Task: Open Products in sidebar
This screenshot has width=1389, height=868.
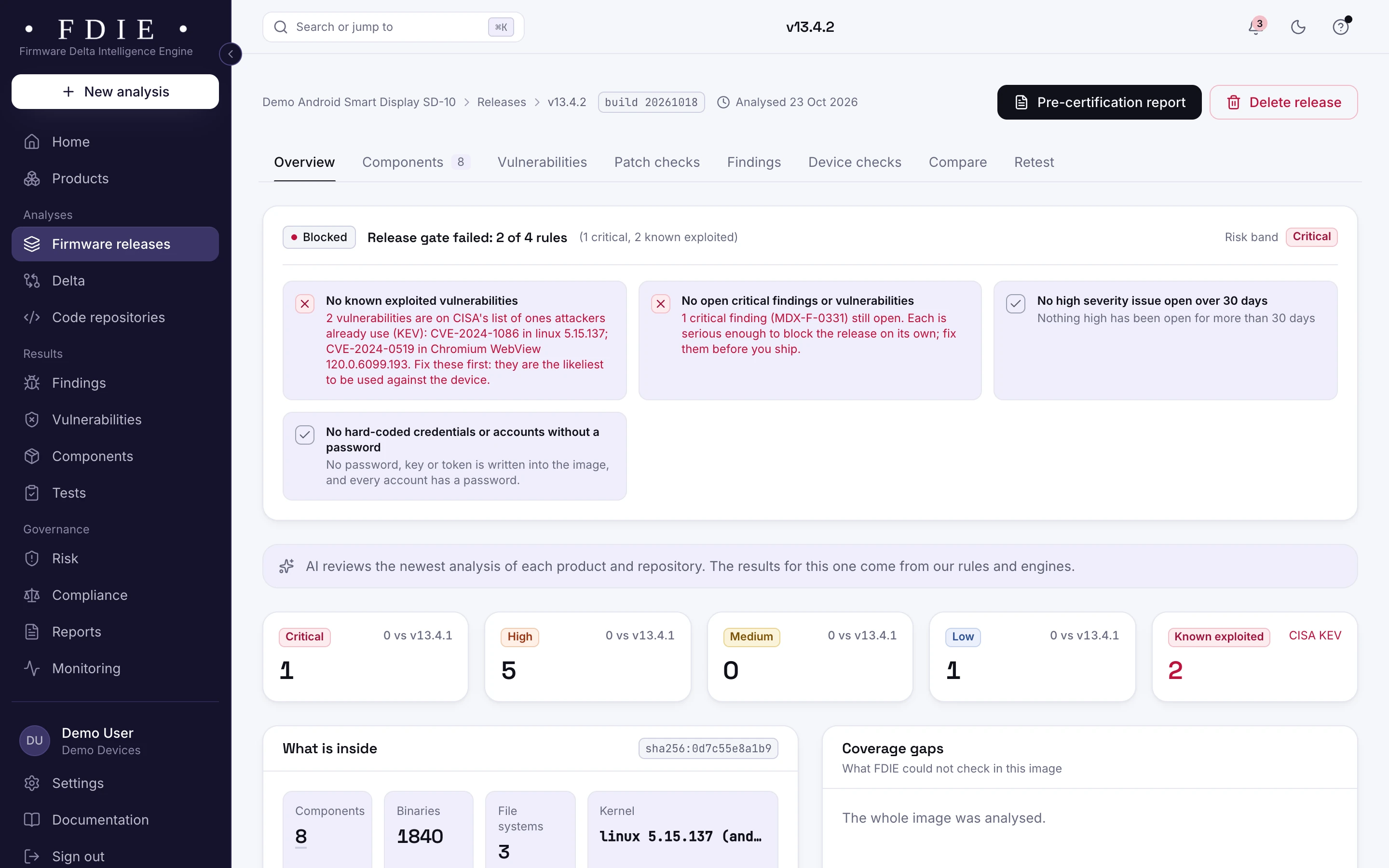Action: coord(115,178)
